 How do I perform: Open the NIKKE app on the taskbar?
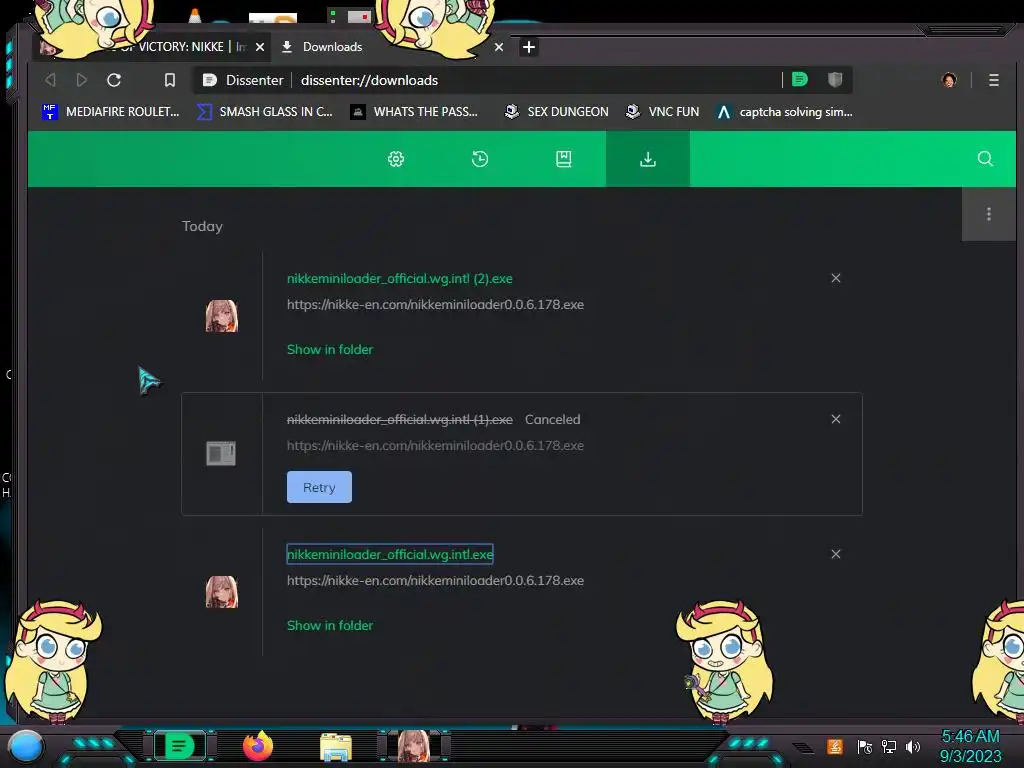[x=413, y=746]
